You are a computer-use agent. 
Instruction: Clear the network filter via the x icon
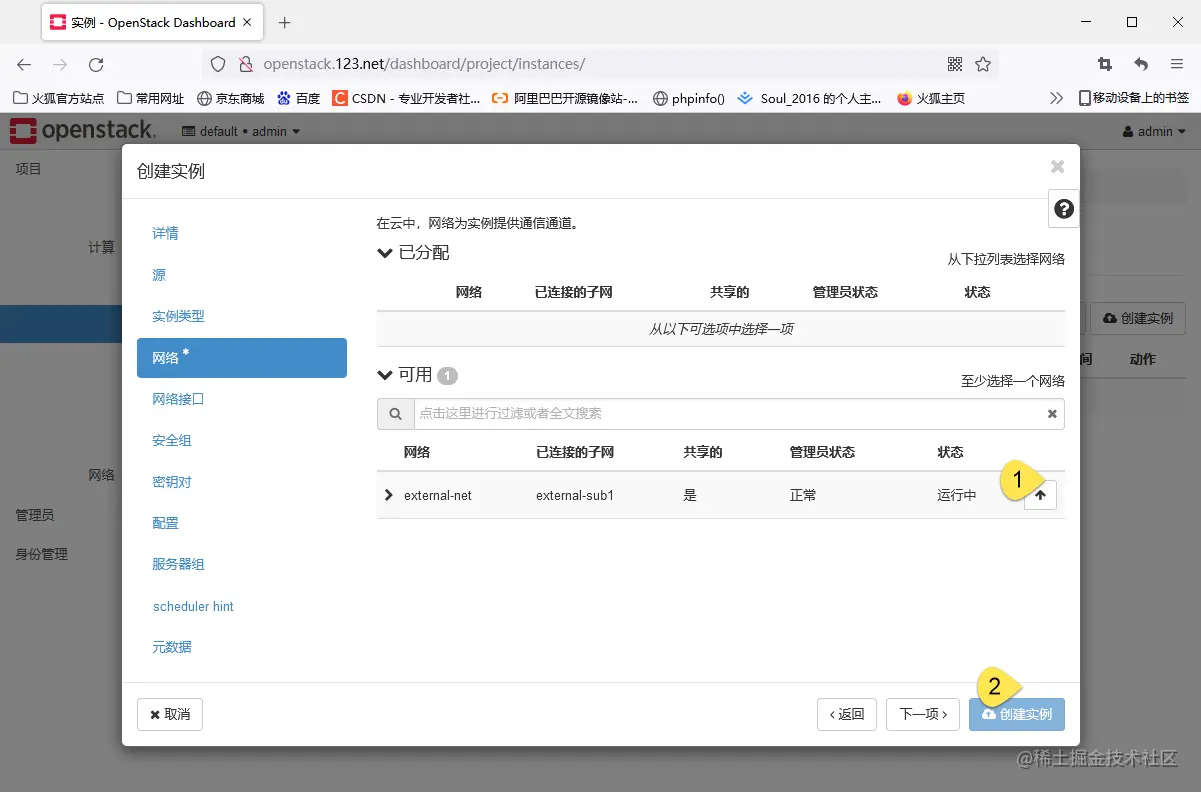point(1051,413)
